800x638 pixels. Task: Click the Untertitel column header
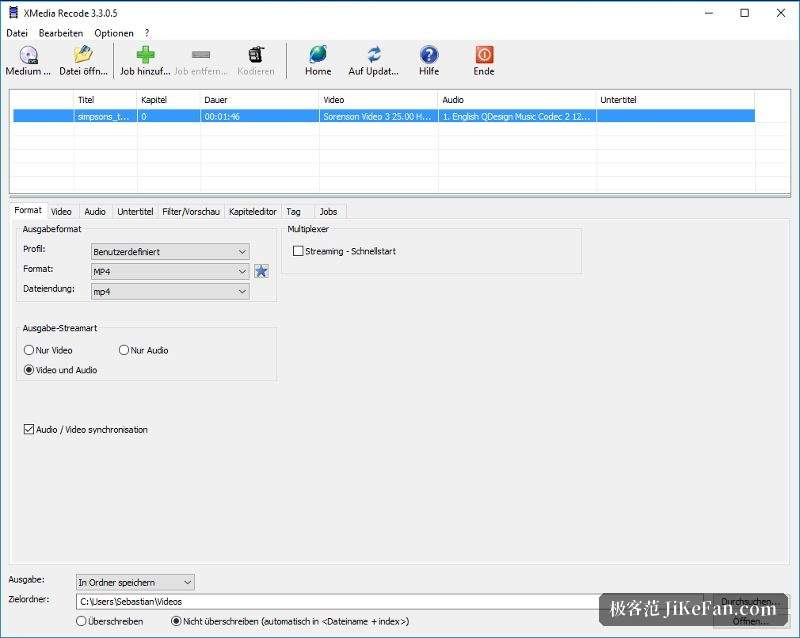click(675, 100)
